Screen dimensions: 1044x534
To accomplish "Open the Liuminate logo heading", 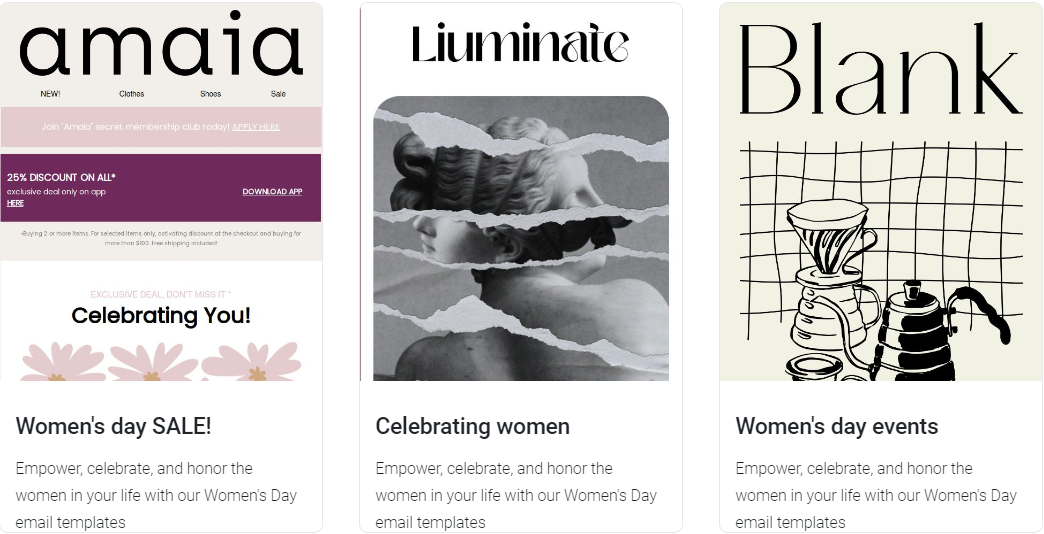I will click(520, 44).
